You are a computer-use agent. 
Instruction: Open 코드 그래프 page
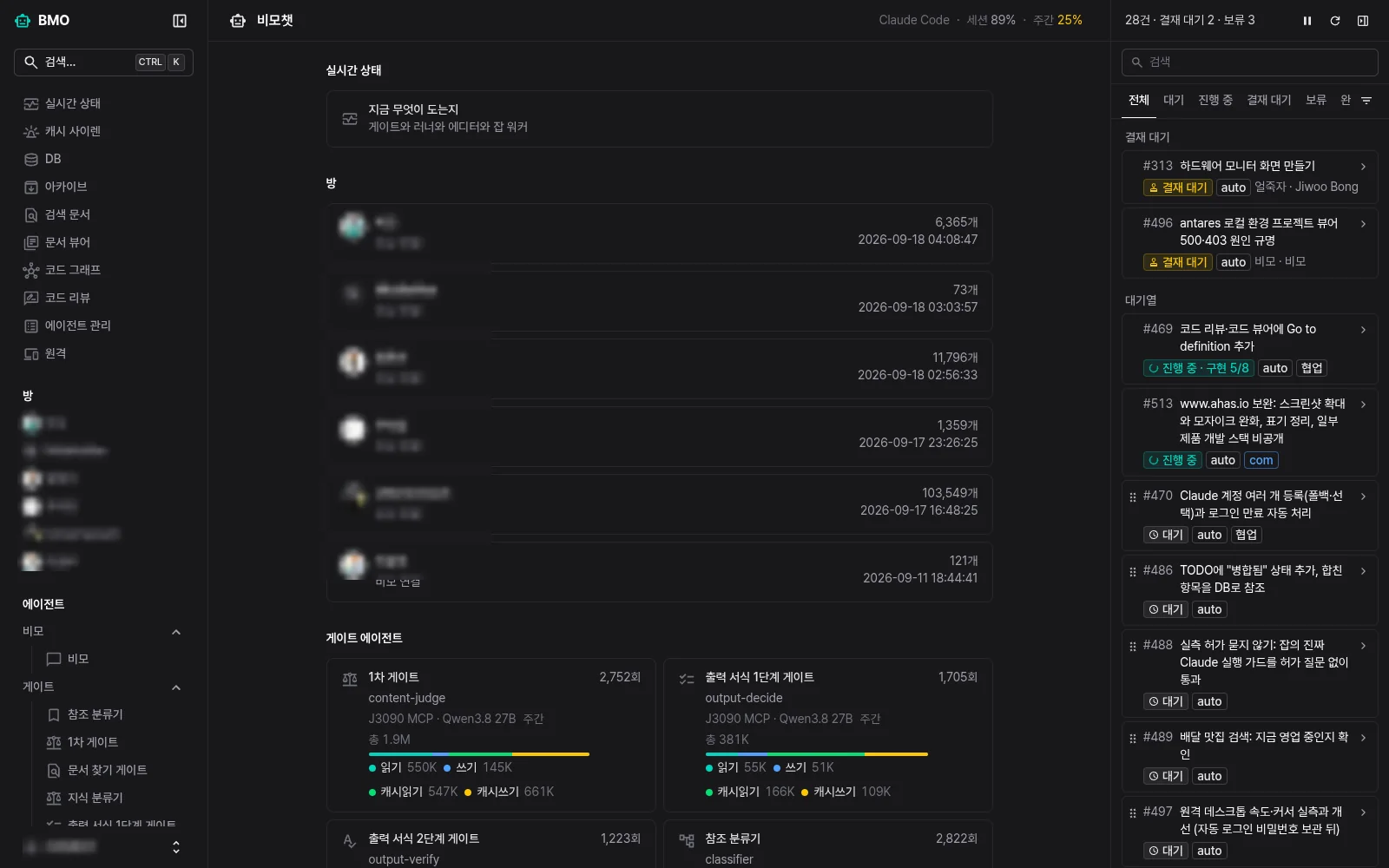click(x=103, y=270)
